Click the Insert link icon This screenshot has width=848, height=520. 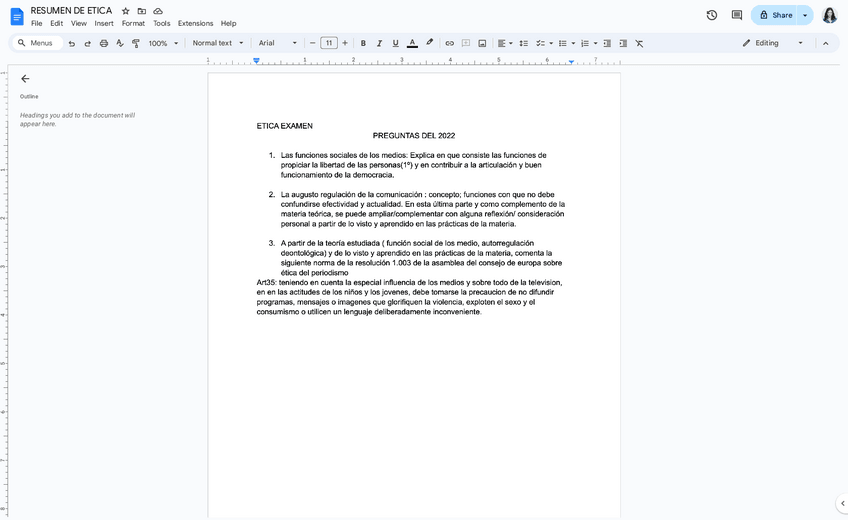point(449,43)
